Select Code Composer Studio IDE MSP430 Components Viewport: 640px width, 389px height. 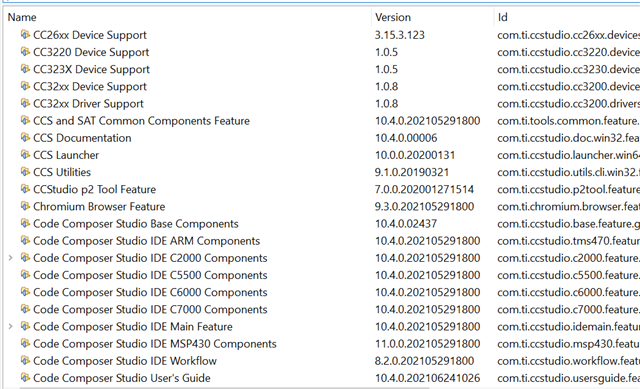click(155, 344)
